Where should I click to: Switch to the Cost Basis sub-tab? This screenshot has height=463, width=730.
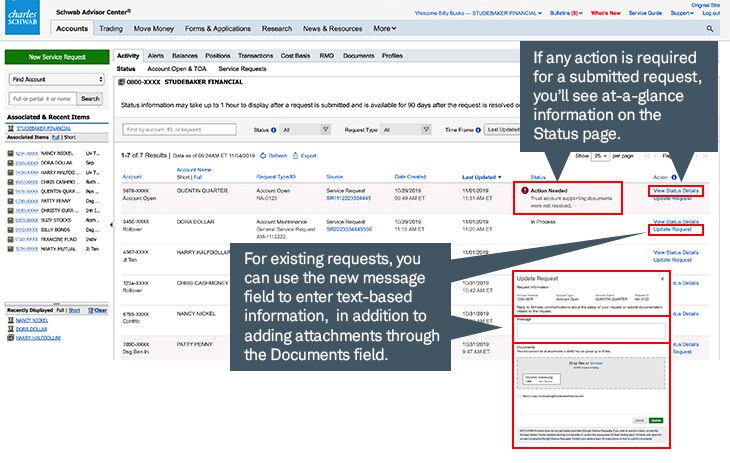point(295,55)
